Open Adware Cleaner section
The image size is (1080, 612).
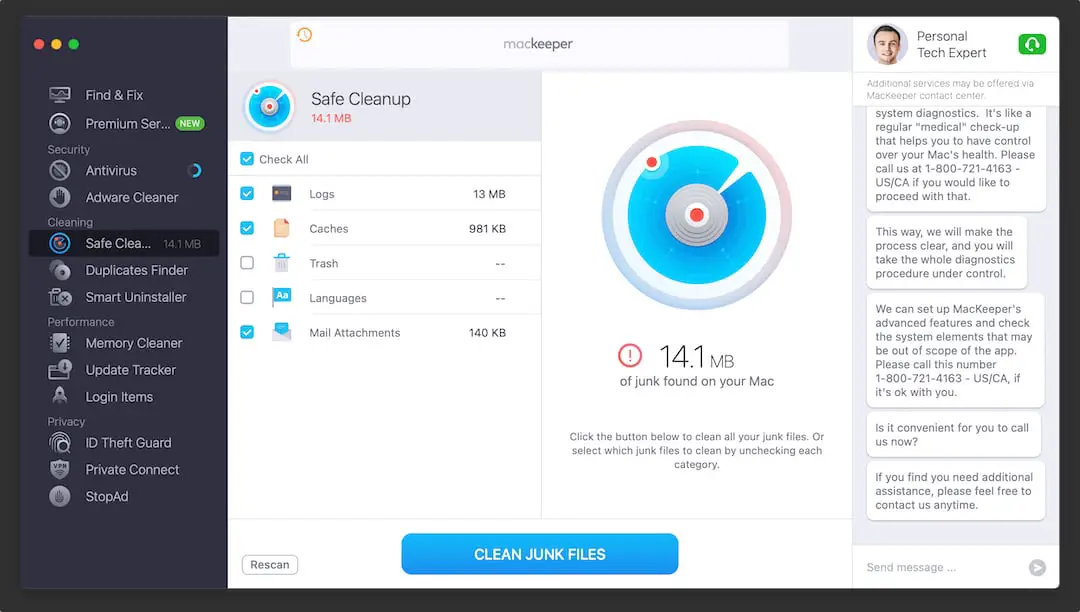tap(124, 197)
